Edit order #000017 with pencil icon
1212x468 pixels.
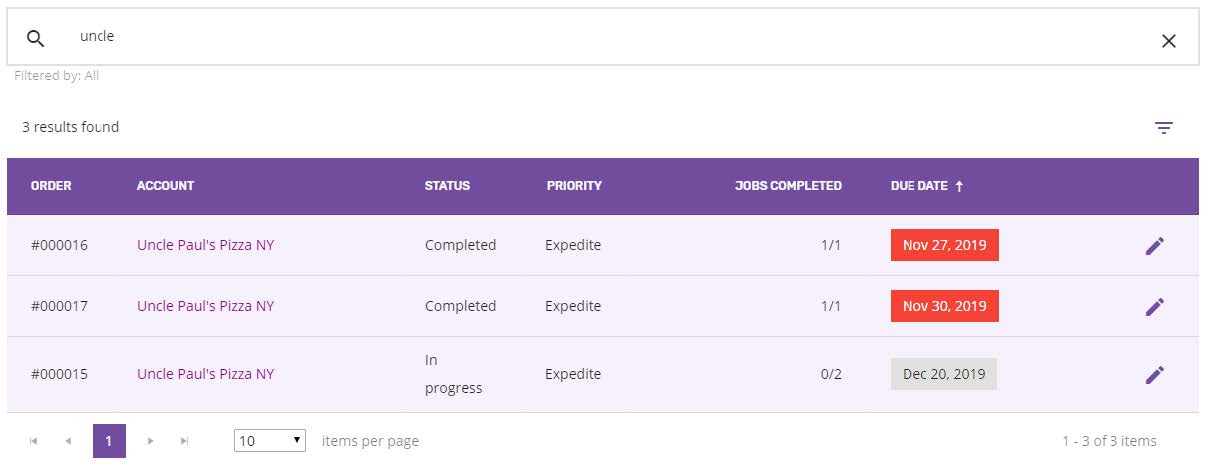1154,307
